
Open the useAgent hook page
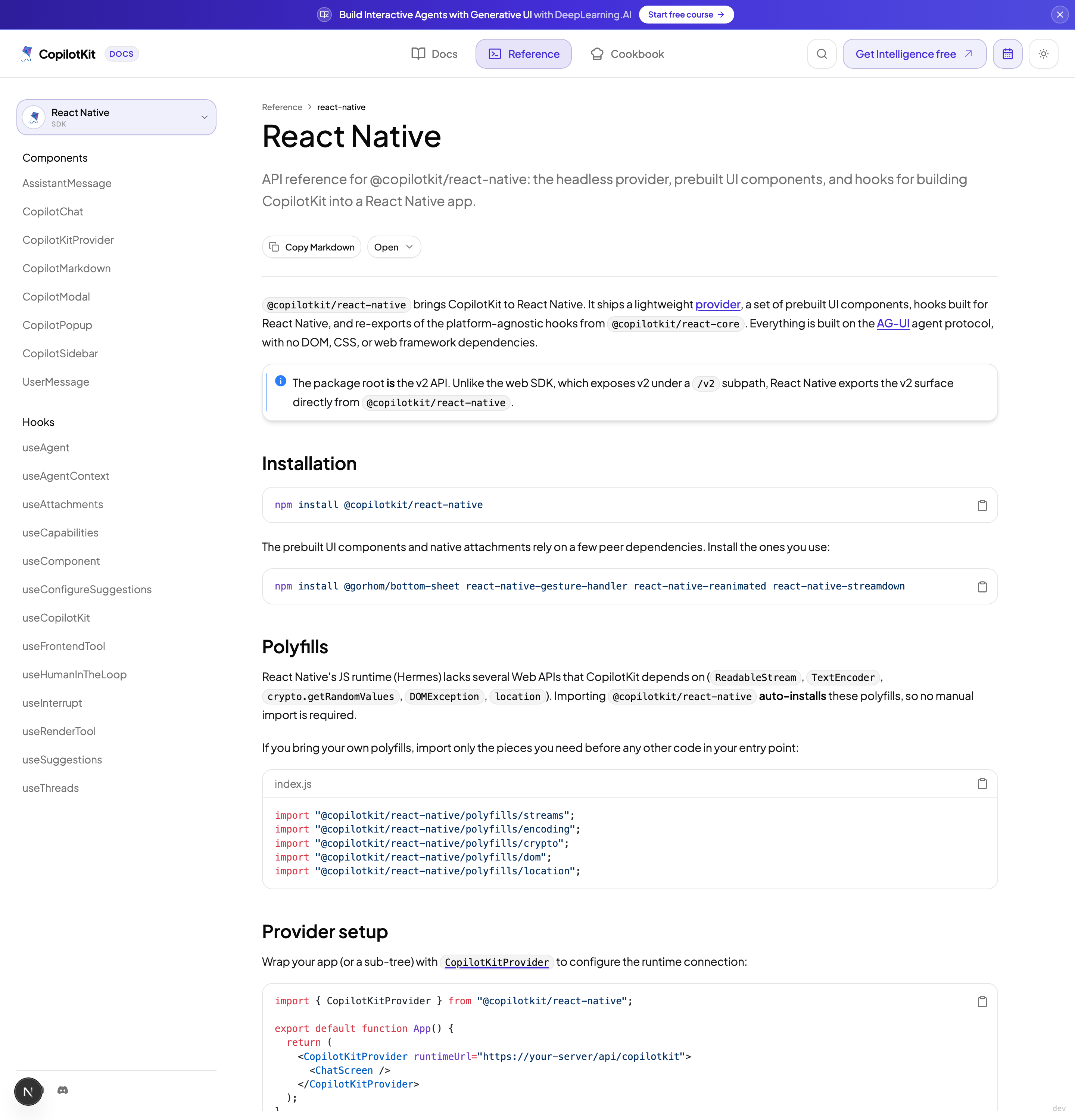(46, 447)
